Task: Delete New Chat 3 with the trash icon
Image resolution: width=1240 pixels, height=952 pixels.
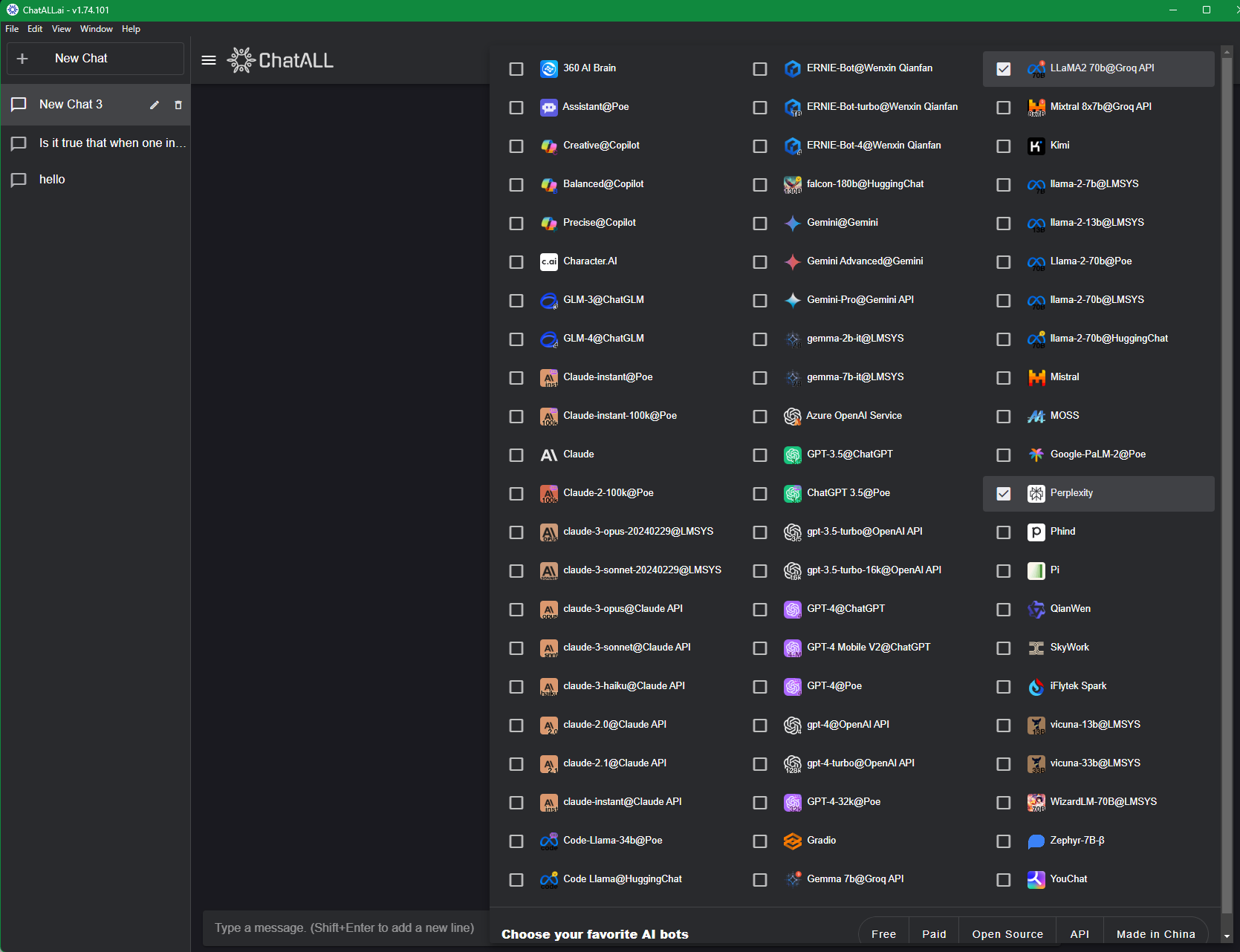Action: [178, 105]
